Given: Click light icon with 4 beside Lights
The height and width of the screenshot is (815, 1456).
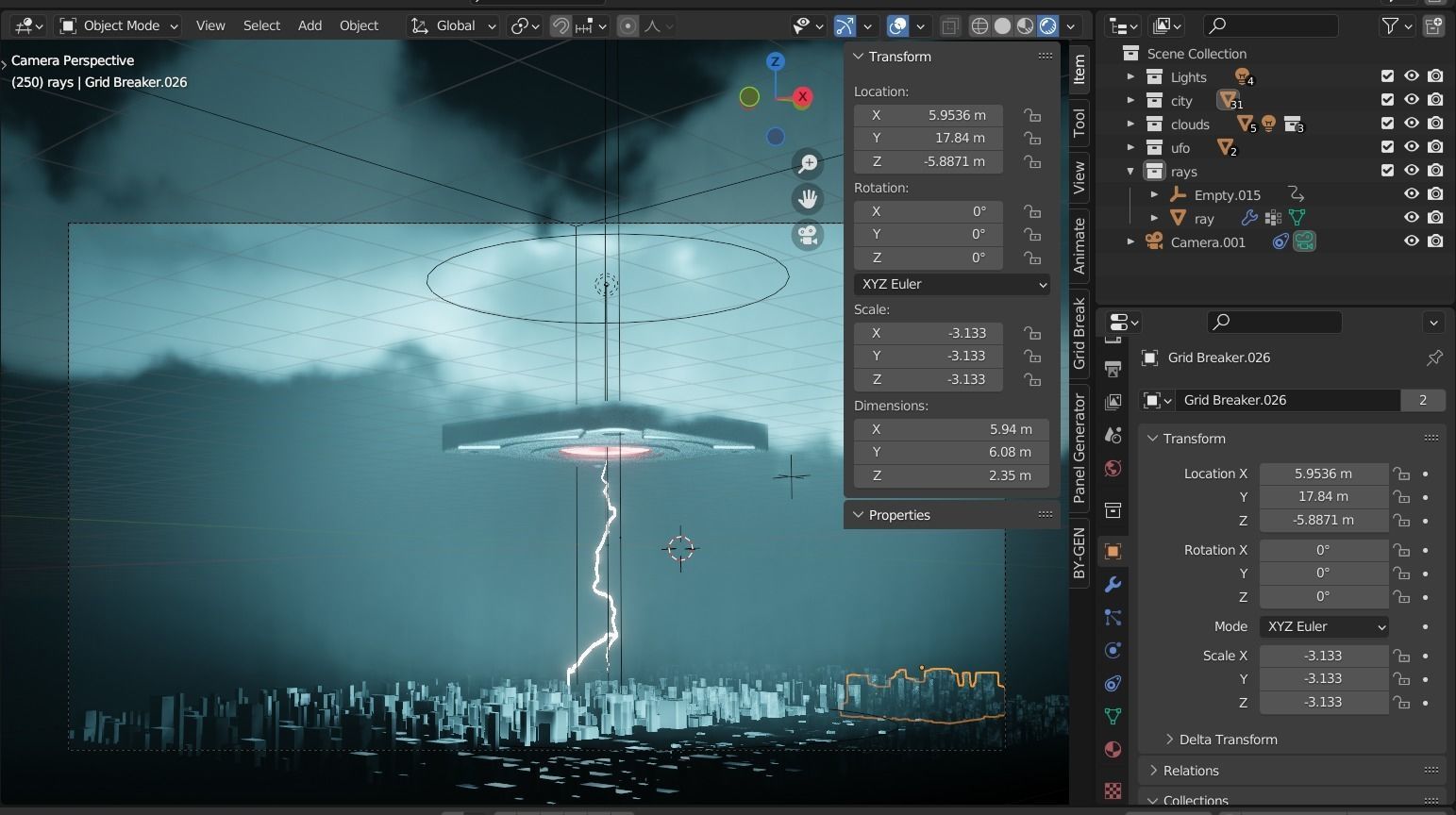Looking at the screenshot, I should coord(1244,77).
